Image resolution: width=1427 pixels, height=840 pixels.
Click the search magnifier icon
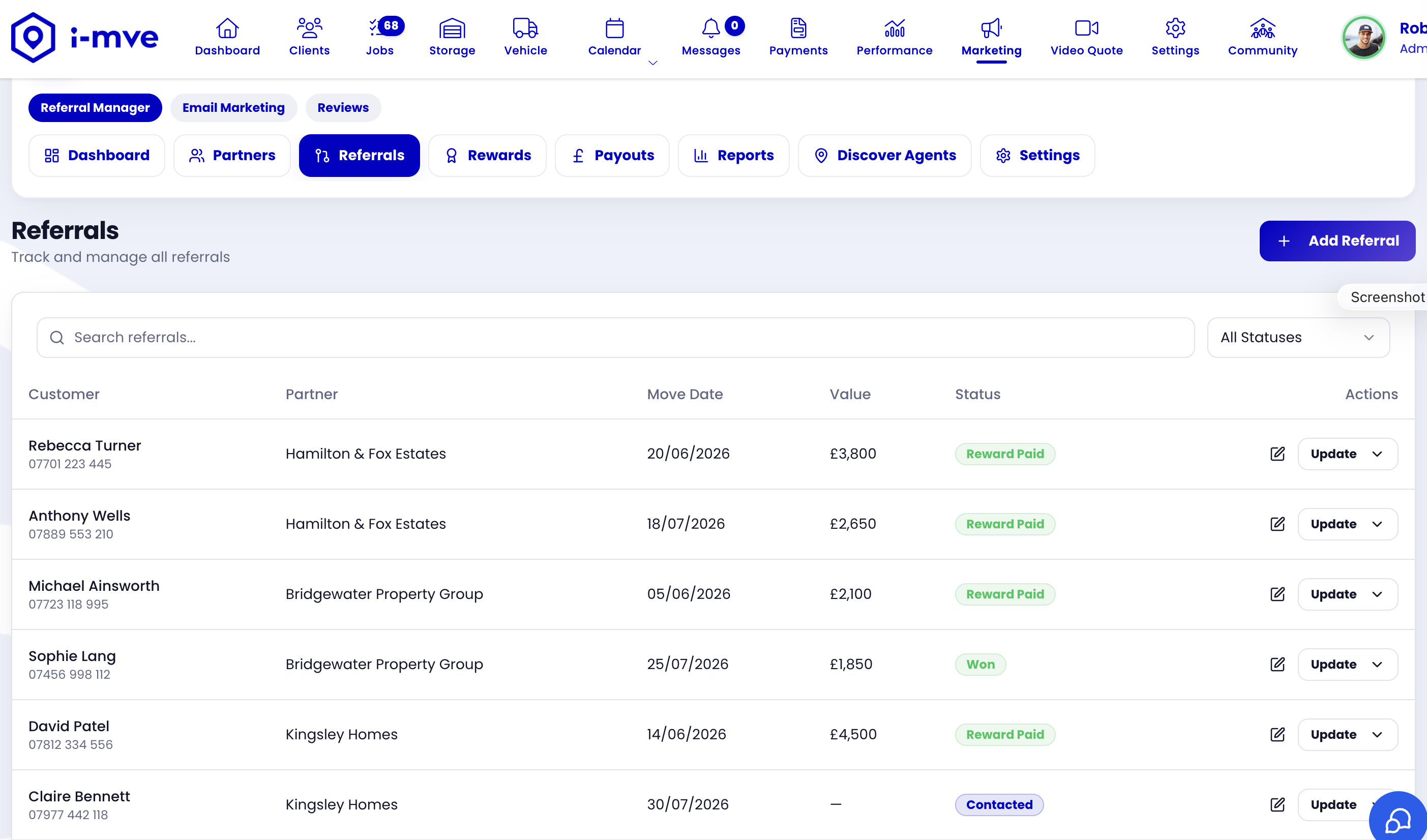(x=56, y=337)
